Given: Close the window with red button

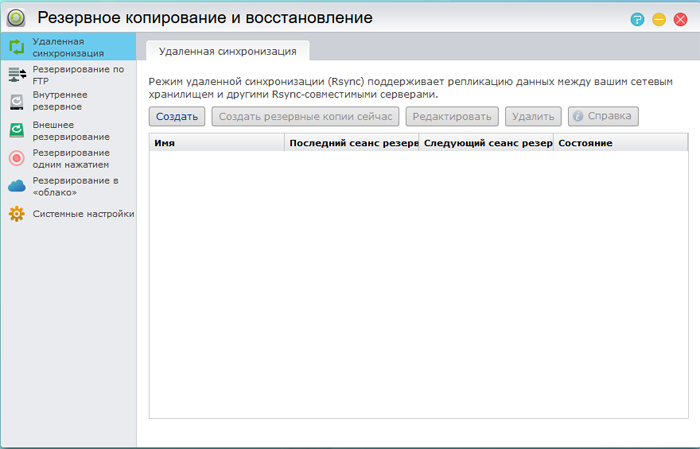Looking at the screenshot, I should [x=680, y=19].
